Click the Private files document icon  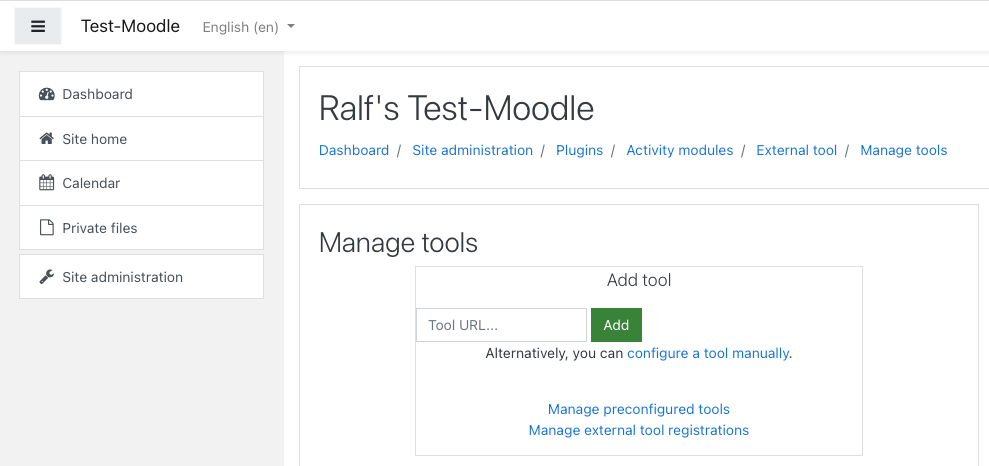coord(47,228)
